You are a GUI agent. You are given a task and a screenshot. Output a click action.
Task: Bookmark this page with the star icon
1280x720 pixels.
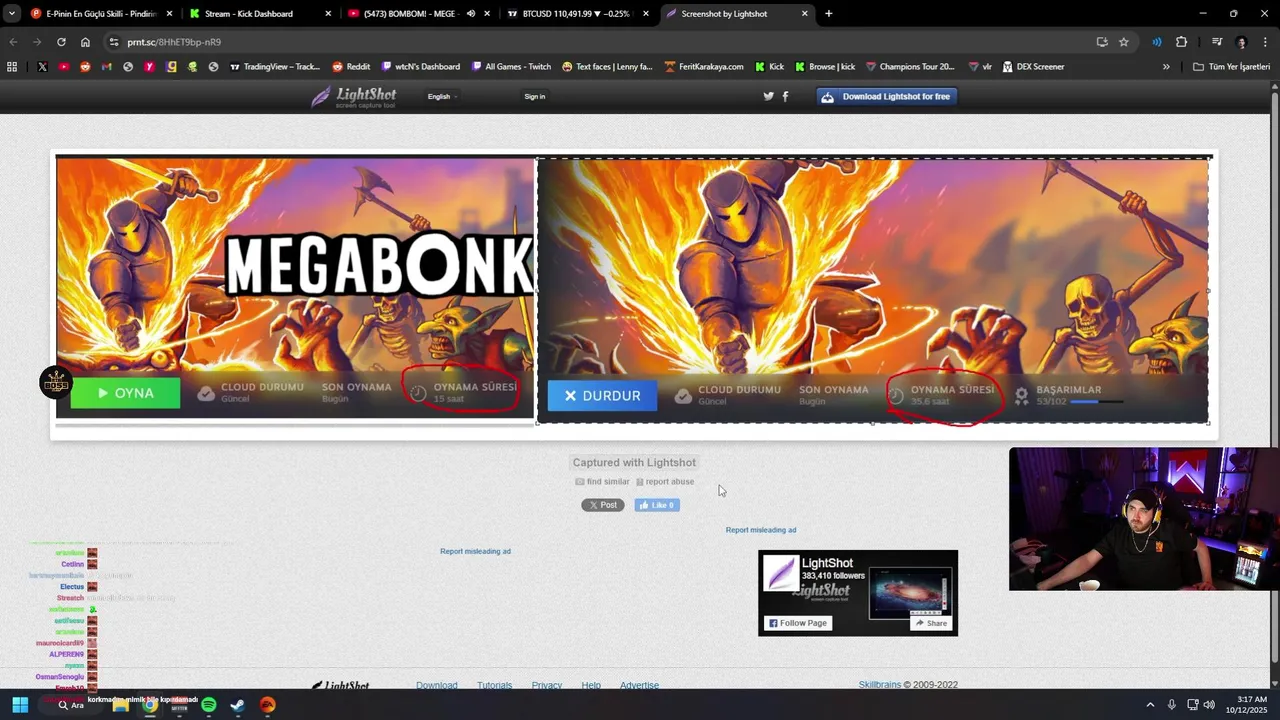[x=1124, y=42]
